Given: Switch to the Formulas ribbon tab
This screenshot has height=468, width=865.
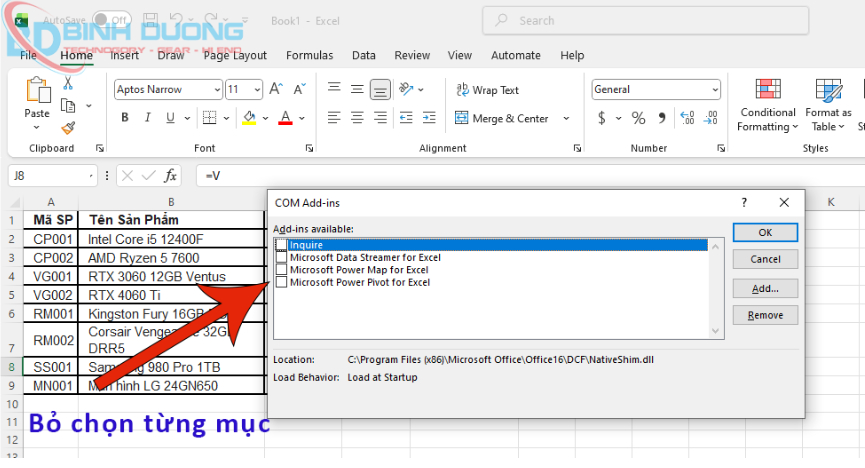Looking at the screenshot, I should 309,56.
